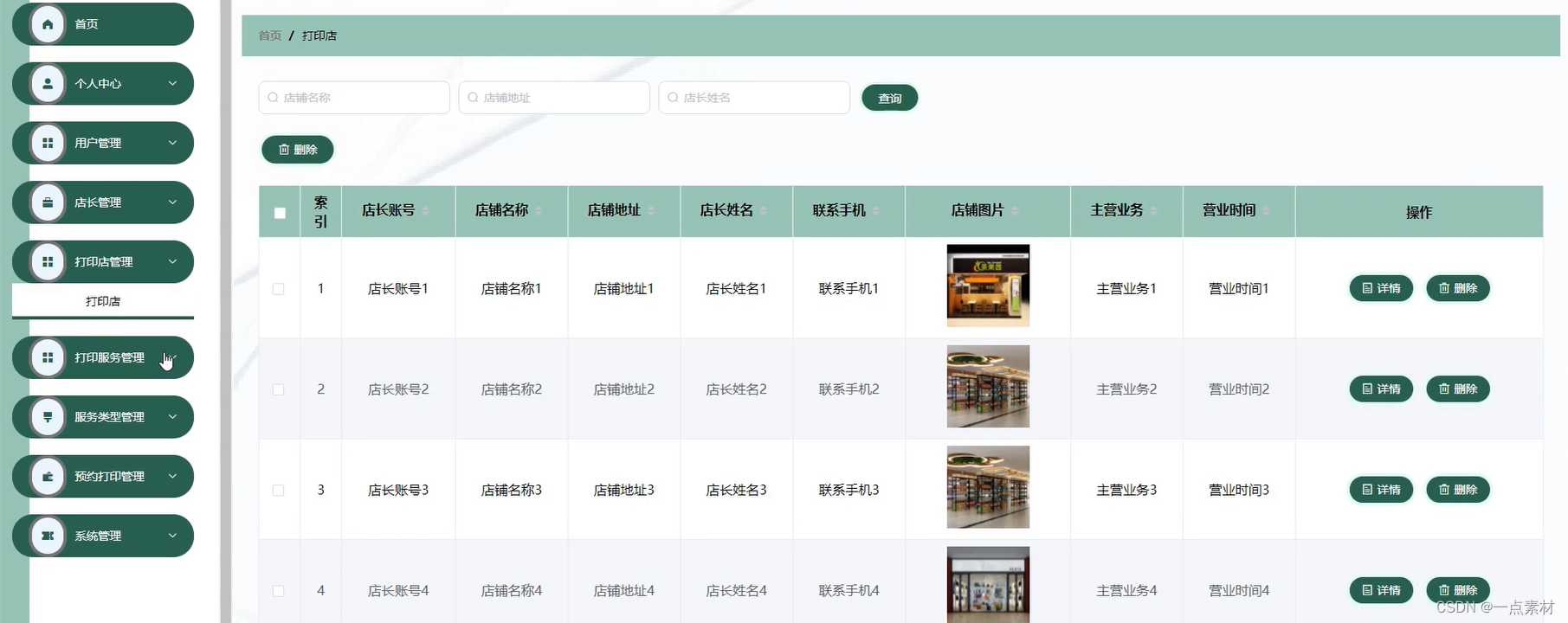
Task: Focus the 店铺名称 search field
Action: tap(354, 98)
